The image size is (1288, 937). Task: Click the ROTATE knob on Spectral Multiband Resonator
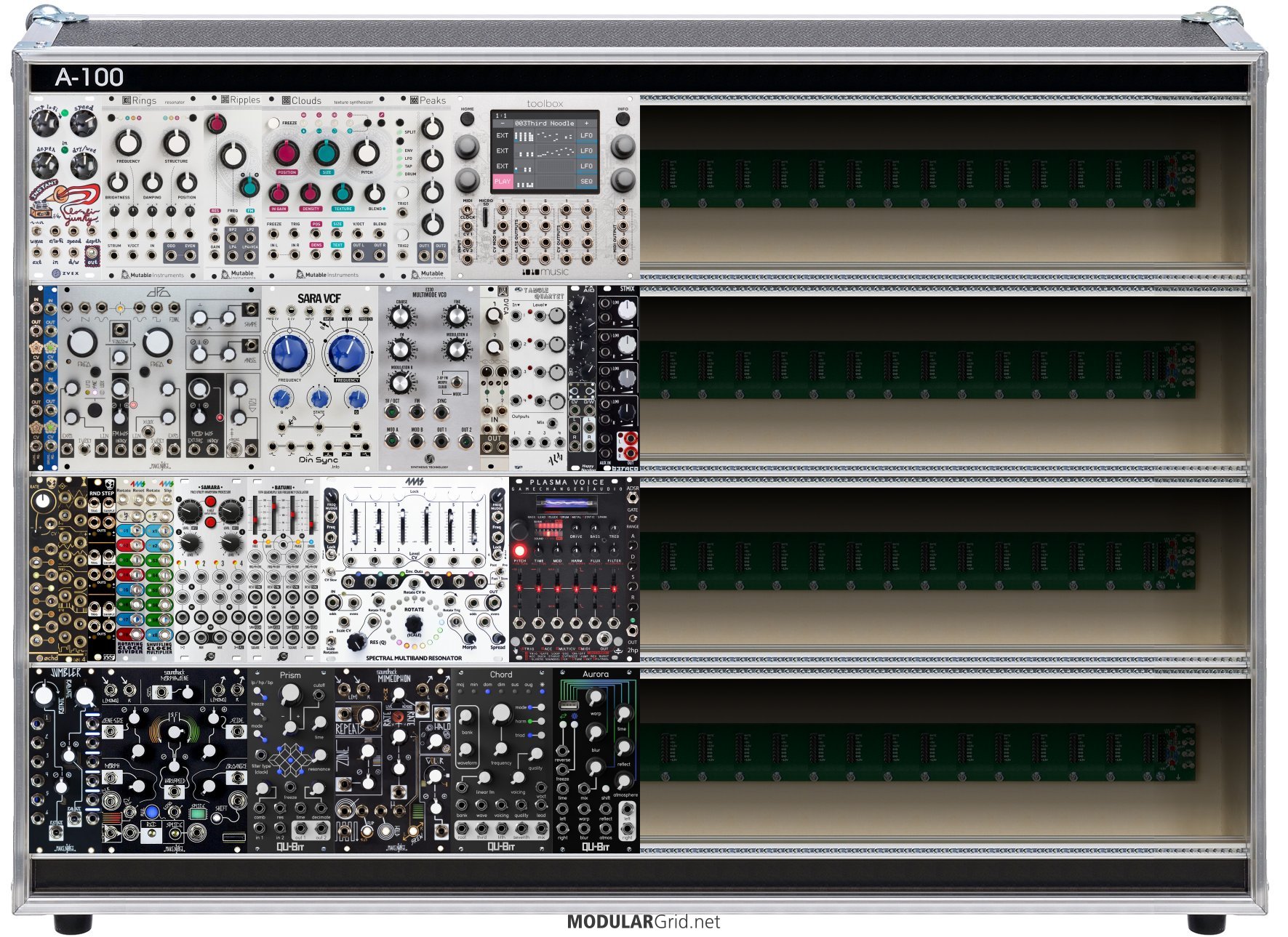(413, 624)
